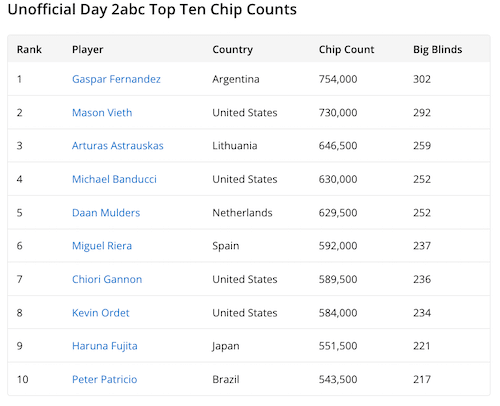Click Chiori Gannon player link
The image size is (500, 406).
pyautogui.click(x=107, y=279)
